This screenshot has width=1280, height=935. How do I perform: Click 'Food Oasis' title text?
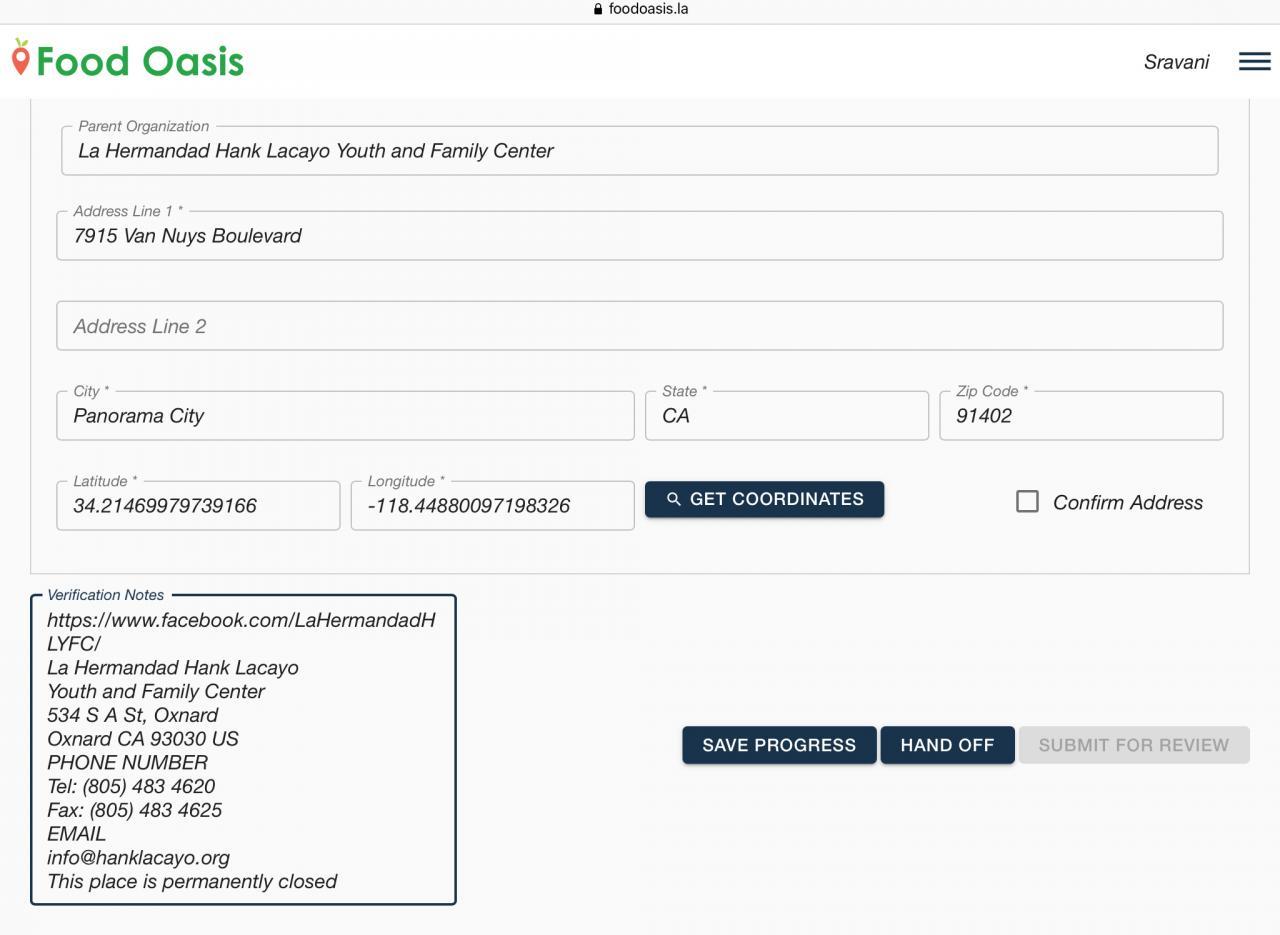[x=140, y=62]
